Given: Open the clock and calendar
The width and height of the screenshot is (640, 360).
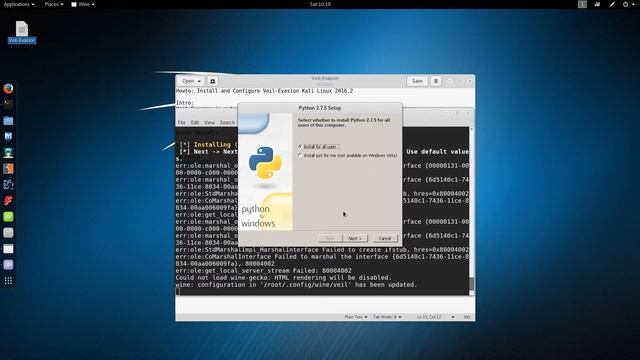Looking at the screenshot, I should 320,4.
